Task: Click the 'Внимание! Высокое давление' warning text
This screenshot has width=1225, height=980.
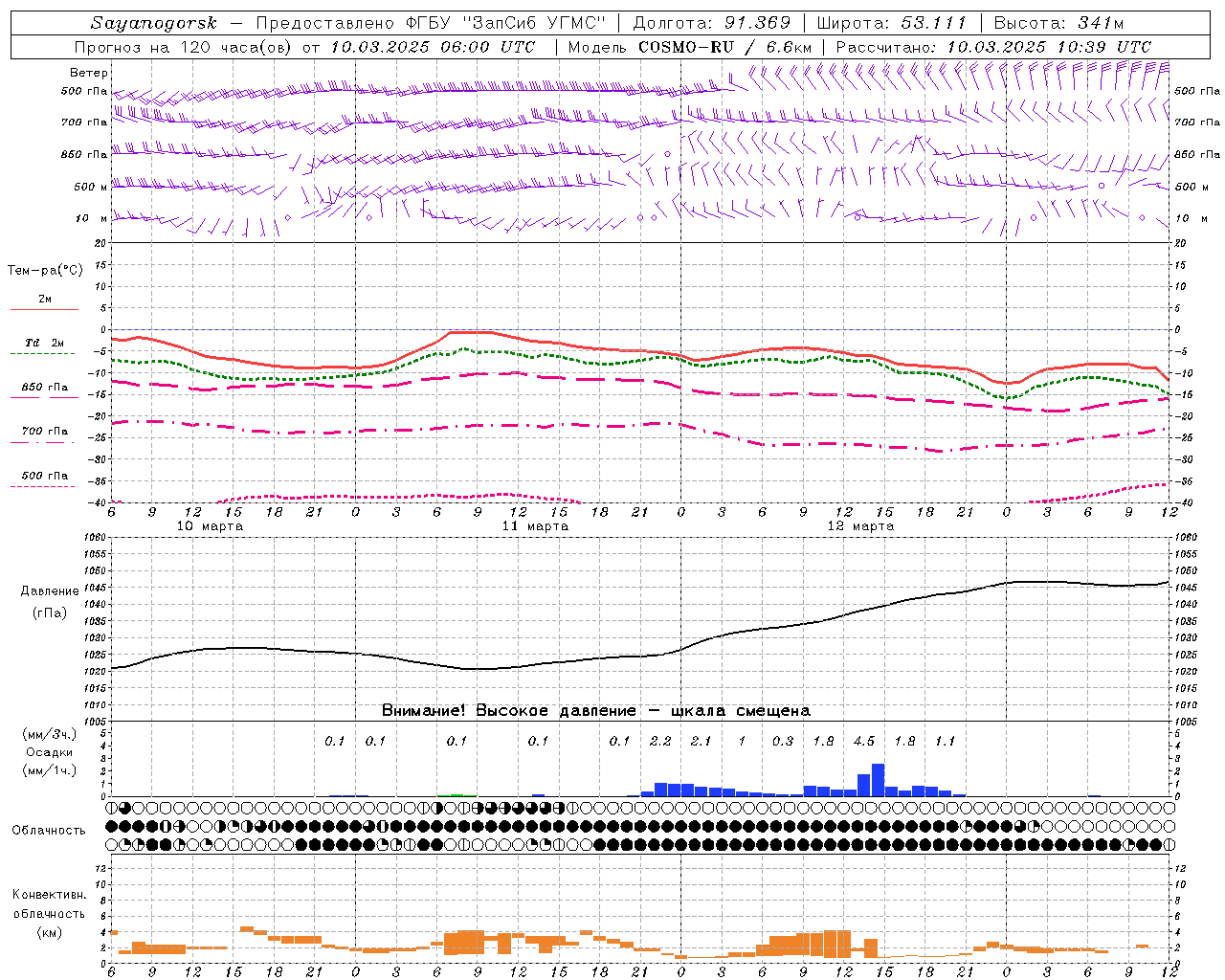Action: click(x=508, y=710)
